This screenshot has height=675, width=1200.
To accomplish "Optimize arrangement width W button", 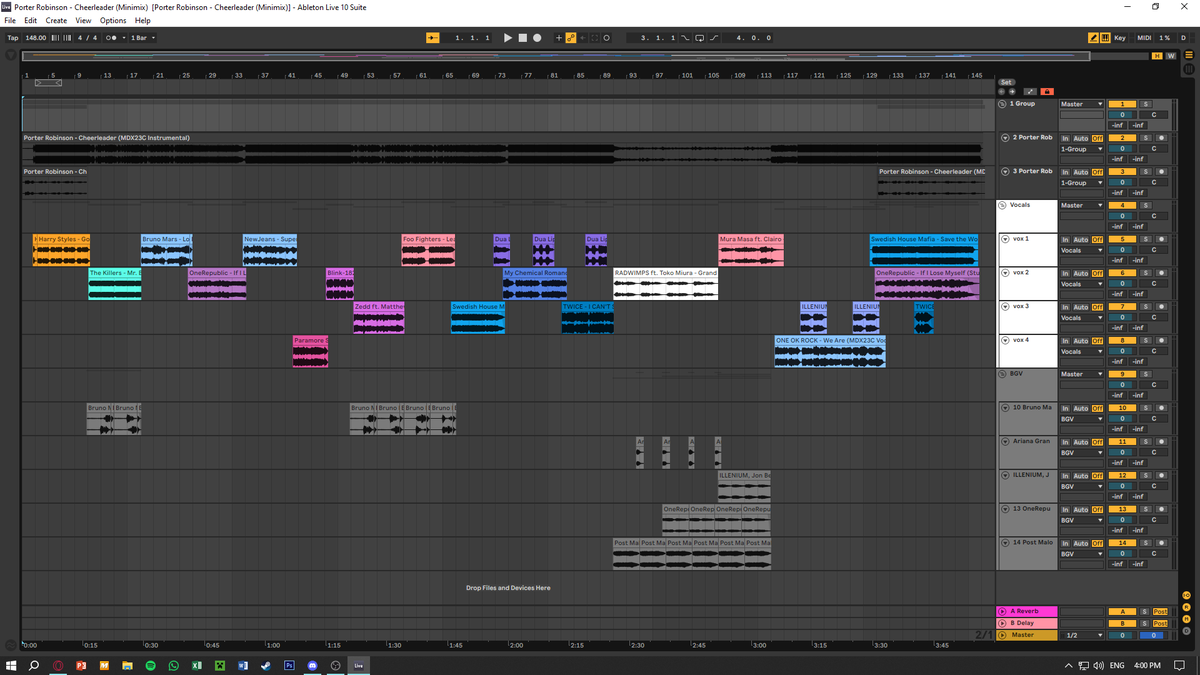I will (1170, 56).
